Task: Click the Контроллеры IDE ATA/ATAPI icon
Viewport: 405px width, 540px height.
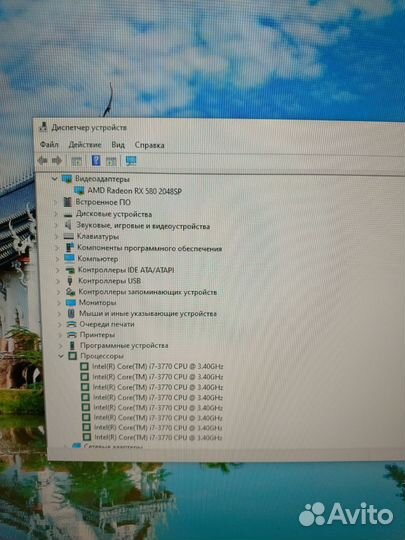Action: point(70,270)
